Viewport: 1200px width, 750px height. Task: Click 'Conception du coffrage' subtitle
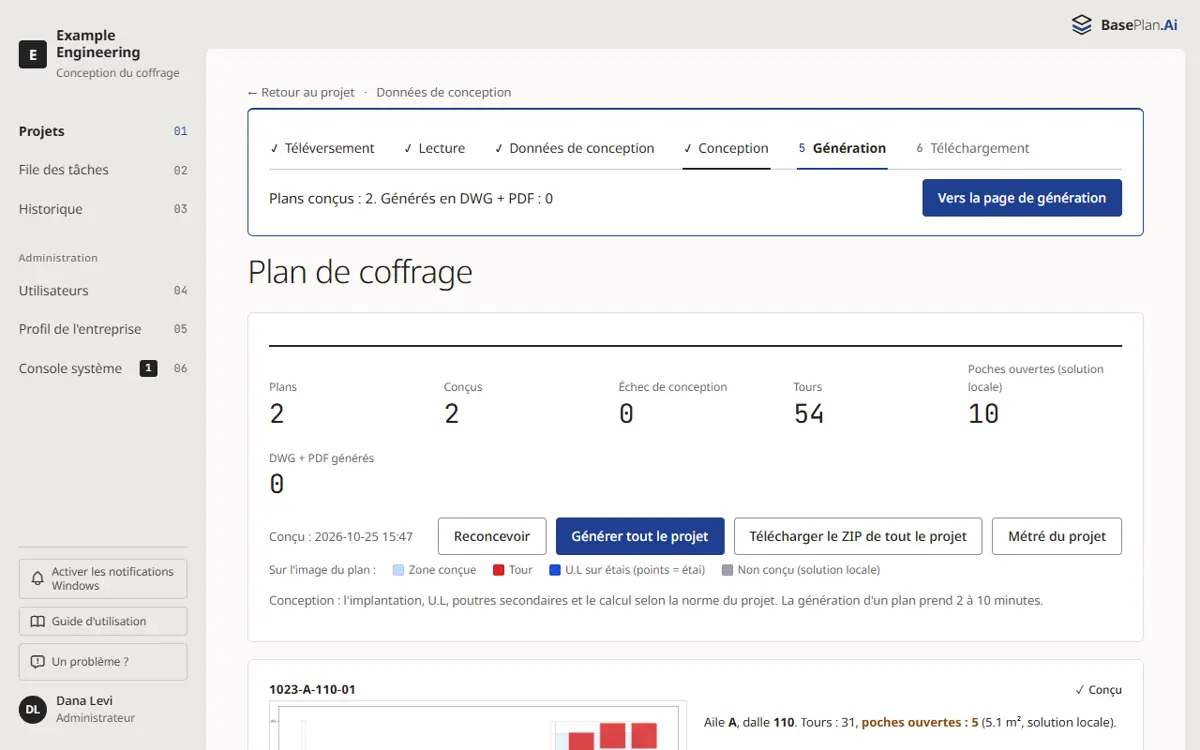(x=118, y=73)
